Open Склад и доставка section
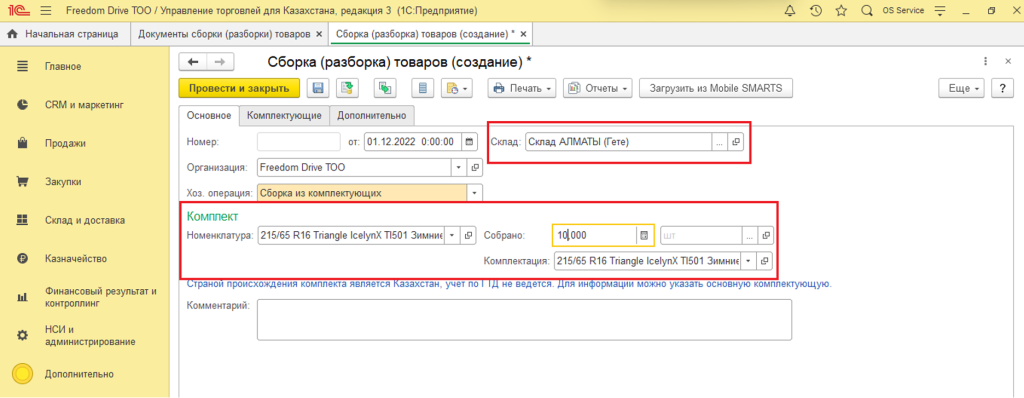1024x398 pixels. click(x=85, y=220)
